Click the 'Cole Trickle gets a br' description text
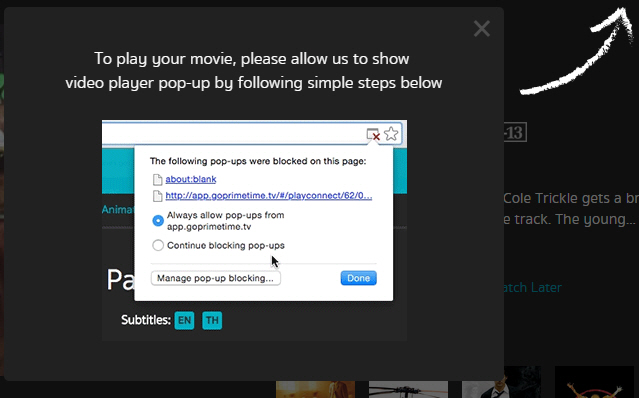 click(571, 198)
